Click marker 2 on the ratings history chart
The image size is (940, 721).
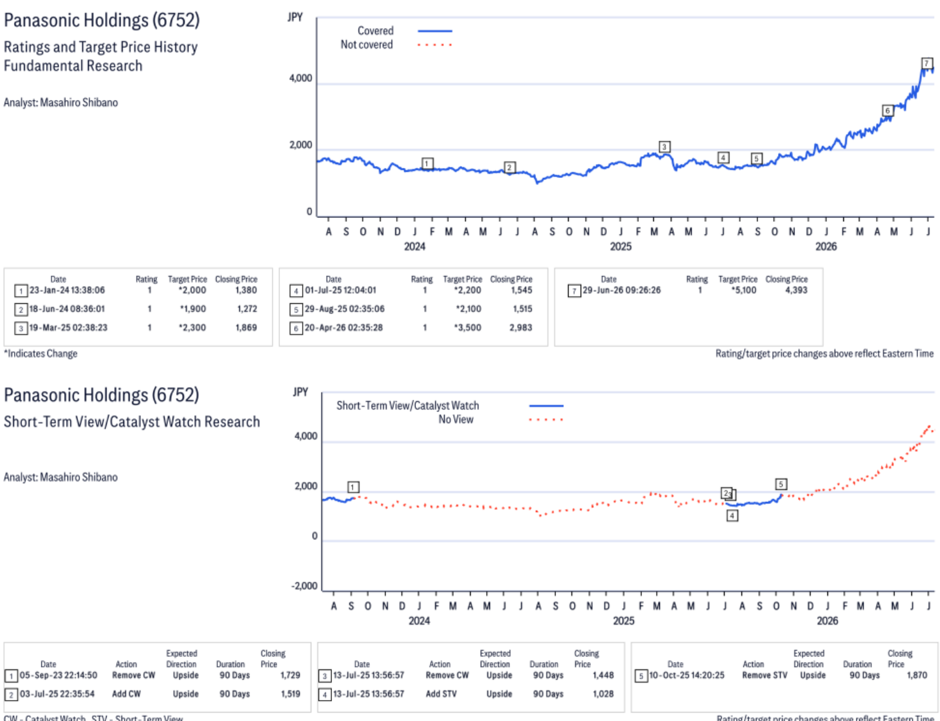point(509,168)
